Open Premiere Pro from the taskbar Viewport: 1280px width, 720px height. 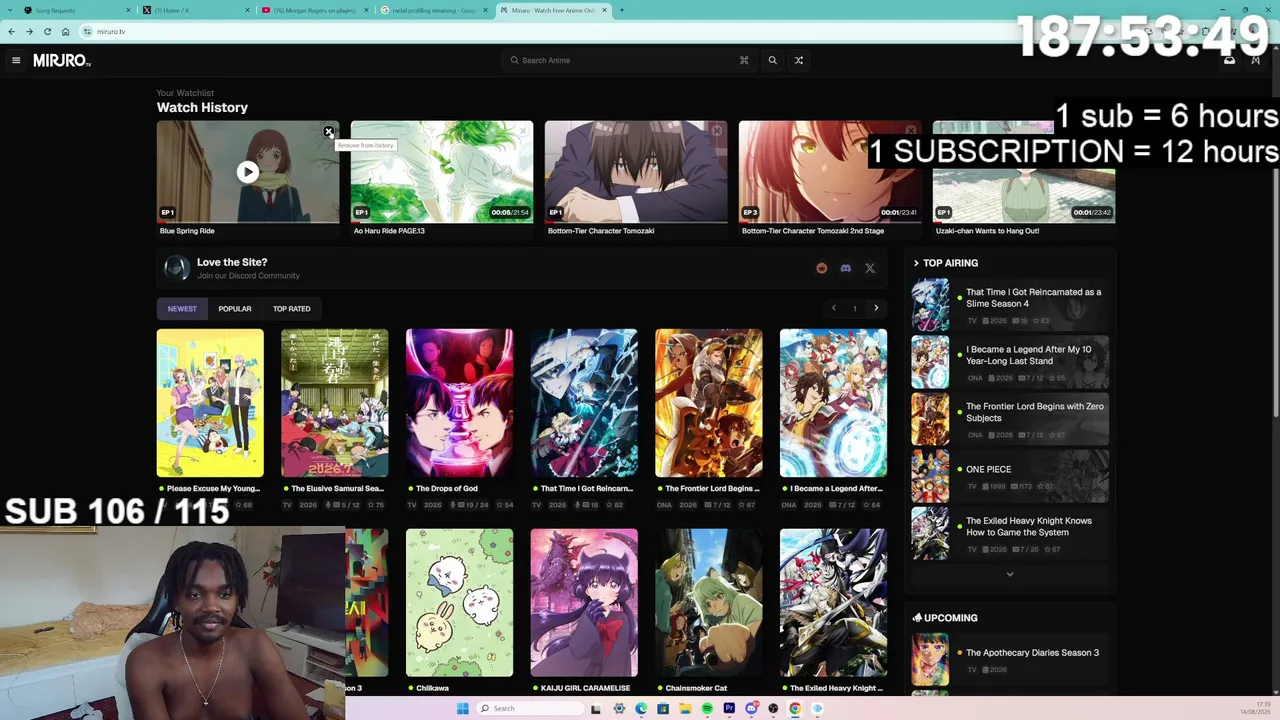[x=729, y=709]
